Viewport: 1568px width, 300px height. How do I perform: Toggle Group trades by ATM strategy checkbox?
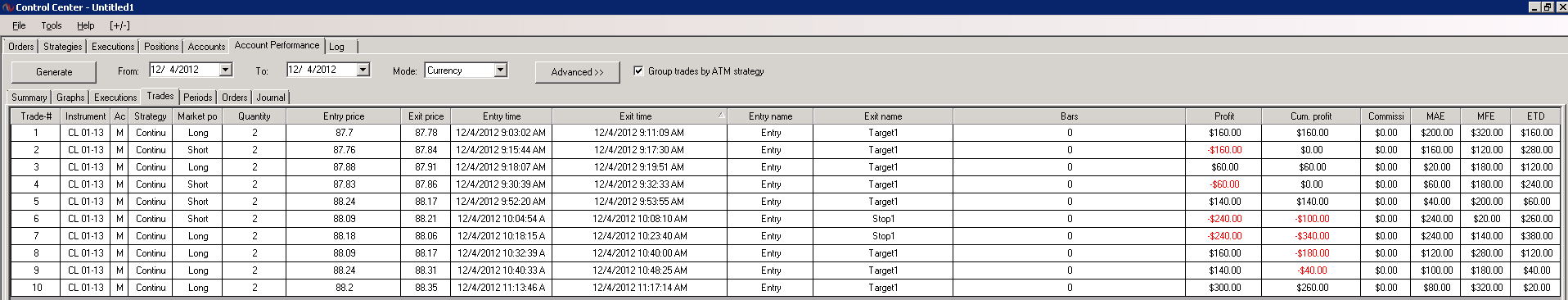pos(638,70)
